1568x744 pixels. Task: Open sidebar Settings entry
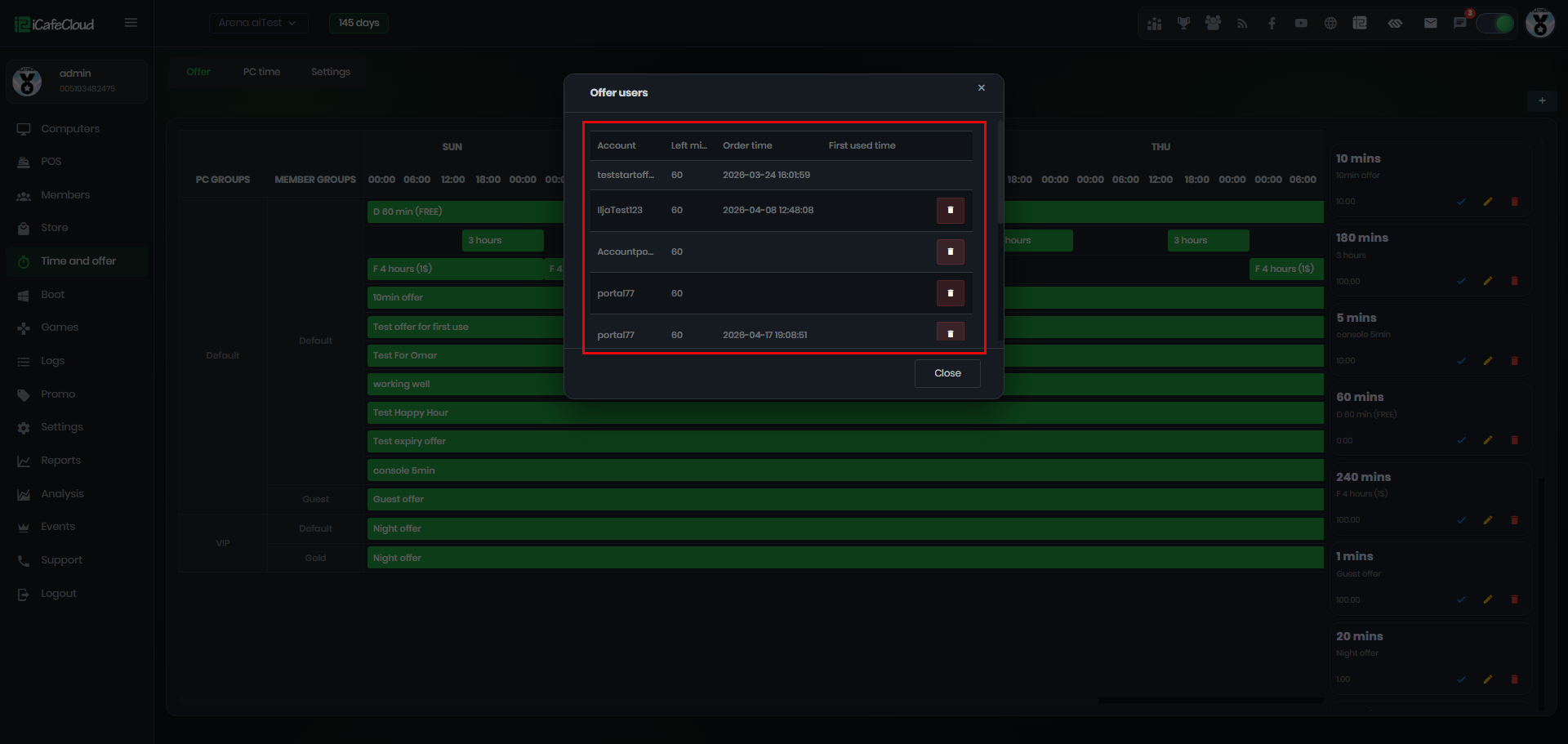click(x=77, y=427)
